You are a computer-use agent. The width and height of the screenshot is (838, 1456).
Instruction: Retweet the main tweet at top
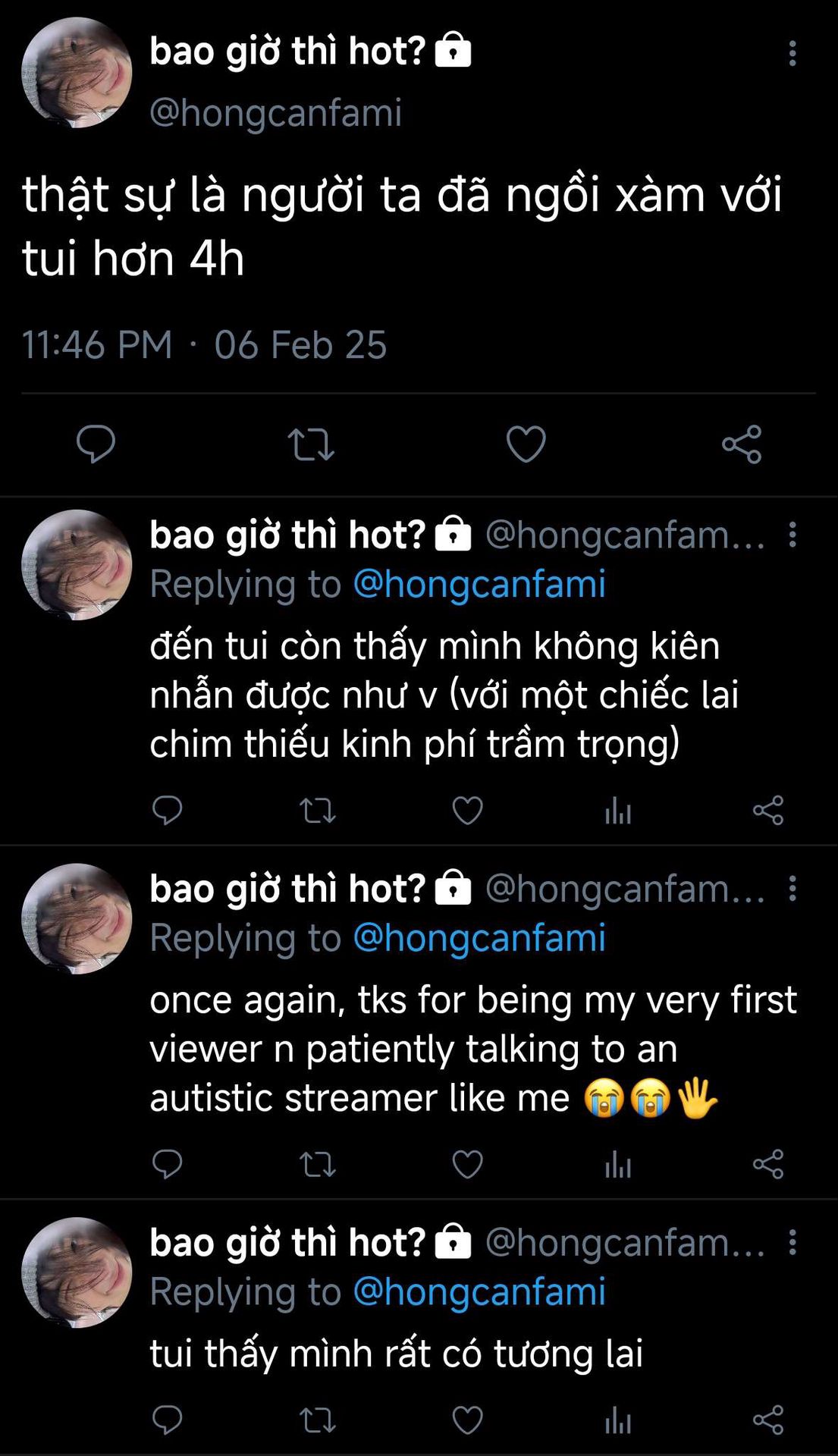[x=311, y=444]
